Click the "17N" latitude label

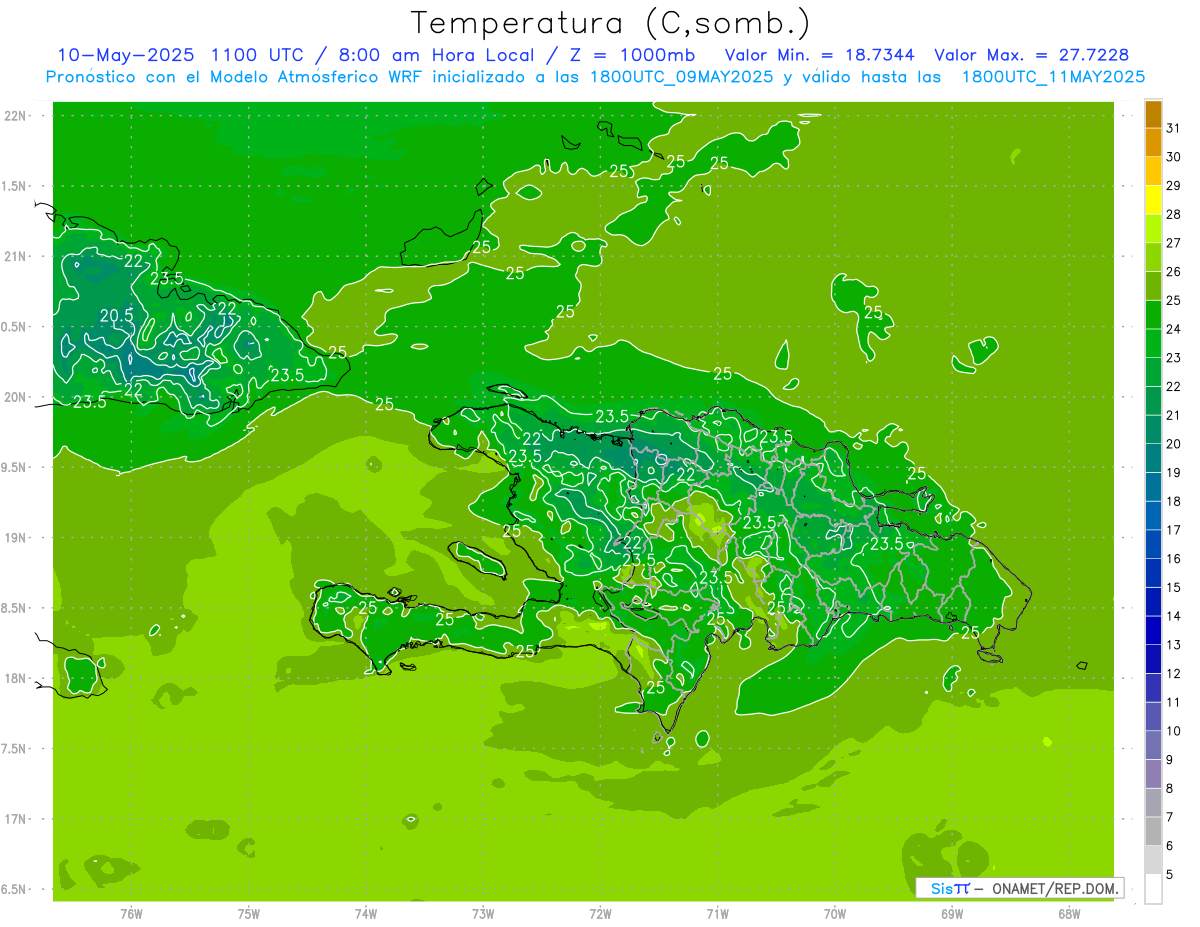coord(16,820)
